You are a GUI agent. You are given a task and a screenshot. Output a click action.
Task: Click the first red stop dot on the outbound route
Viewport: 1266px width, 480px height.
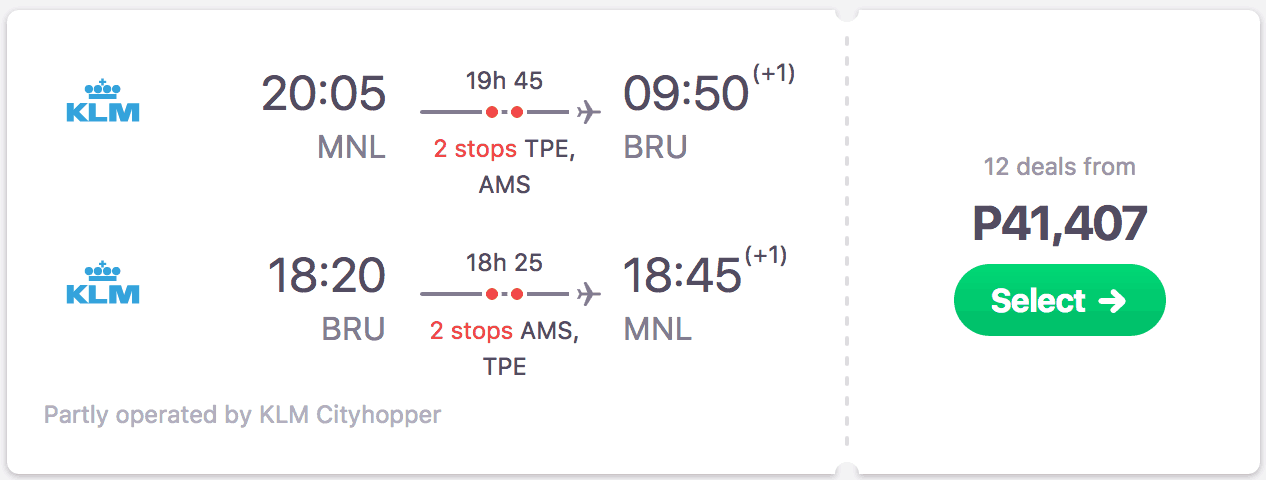(x=492, y=112)
